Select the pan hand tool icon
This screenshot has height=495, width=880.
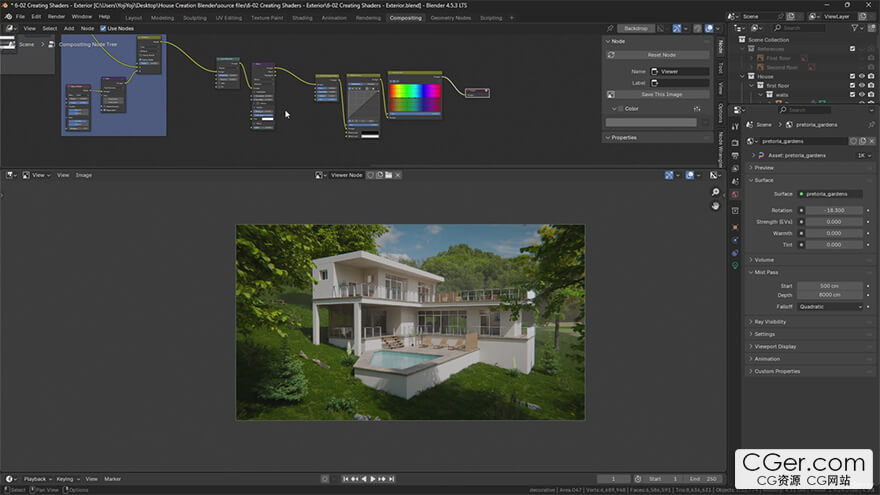coord(715,205)
